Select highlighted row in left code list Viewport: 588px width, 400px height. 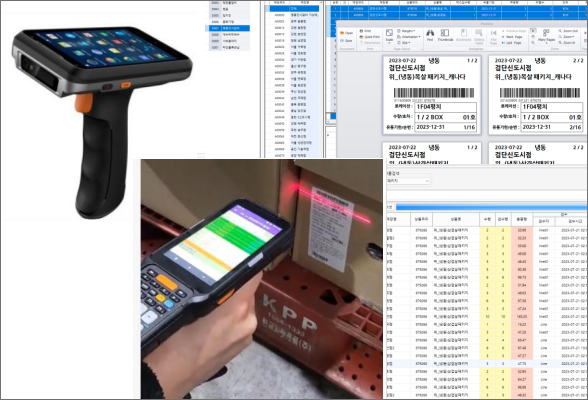click(x=228, y=28)
